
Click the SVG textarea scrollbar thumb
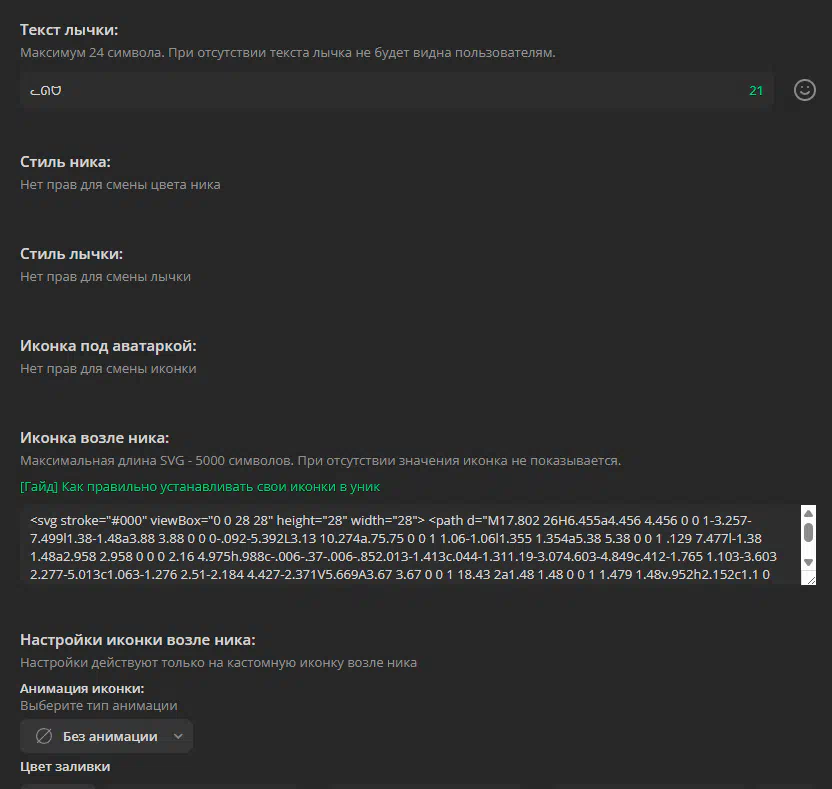click(808, 533)
